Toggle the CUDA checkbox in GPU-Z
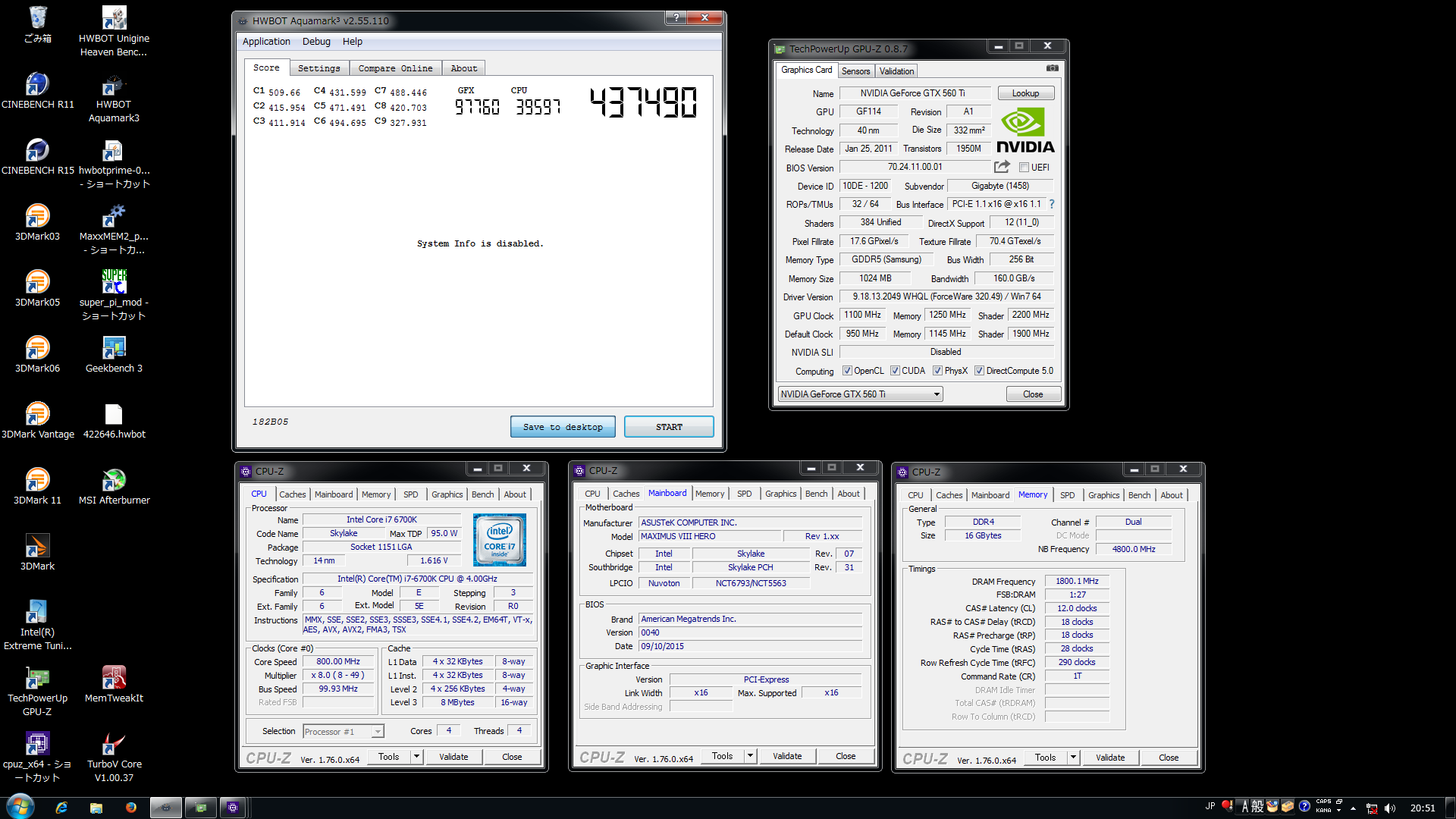 click(895, 371)
